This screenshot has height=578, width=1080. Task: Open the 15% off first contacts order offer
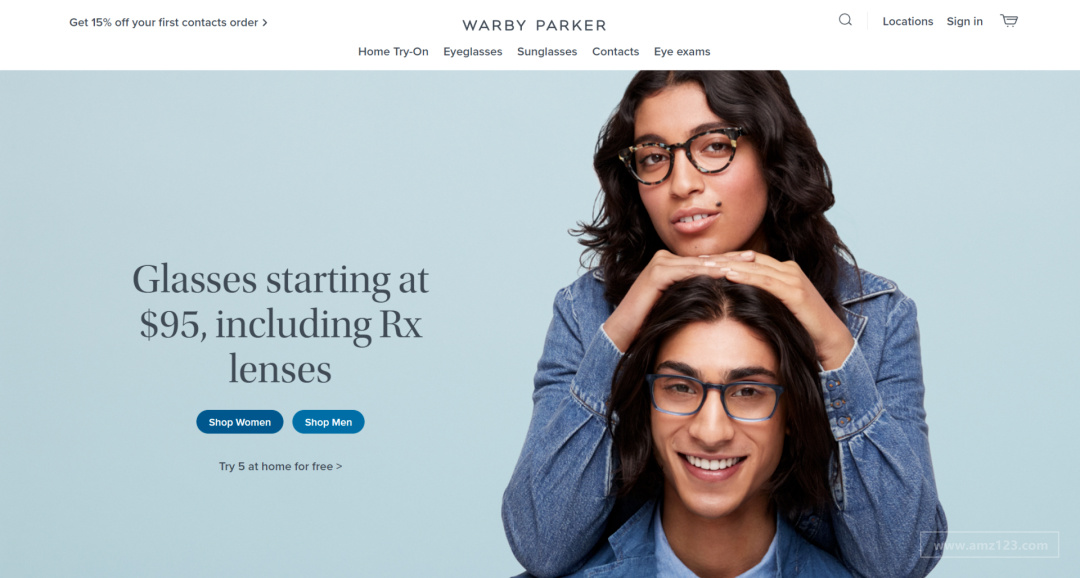pyautogui.click(x=168, y=23)
